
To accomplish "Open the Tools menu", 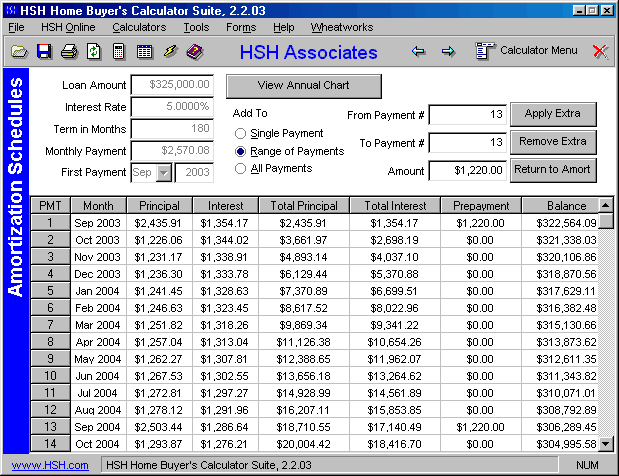I will pos(196,27).
